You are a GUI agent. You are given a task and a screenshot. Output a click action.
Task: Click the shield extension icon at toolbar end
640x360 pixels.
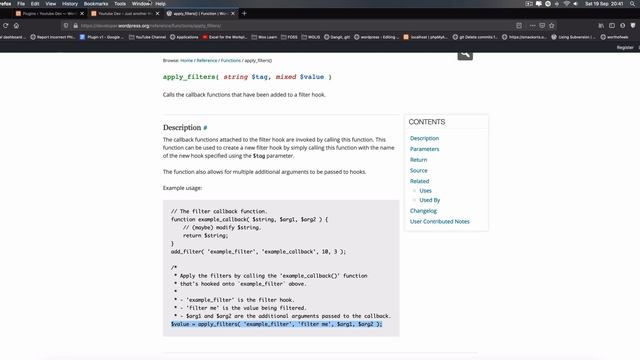[x=633, y=25]
